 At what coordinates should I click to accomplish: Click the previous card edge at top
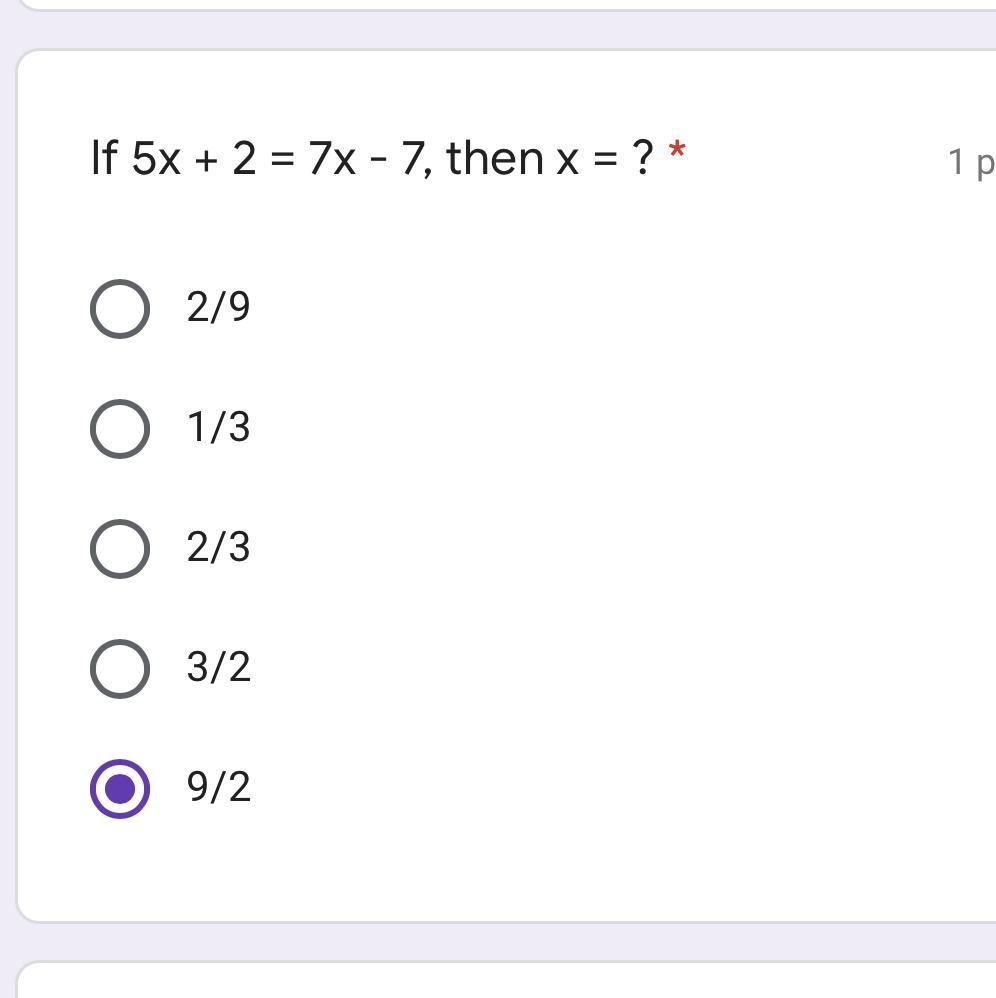(500, 4)
